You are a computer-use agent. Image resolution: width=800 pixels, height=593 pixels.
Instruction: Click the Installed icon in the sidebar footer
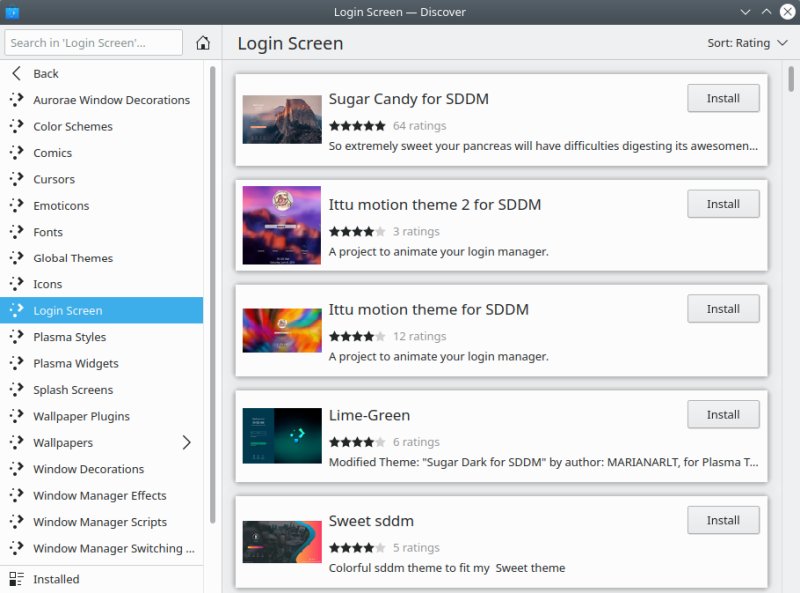click(16, 579)
